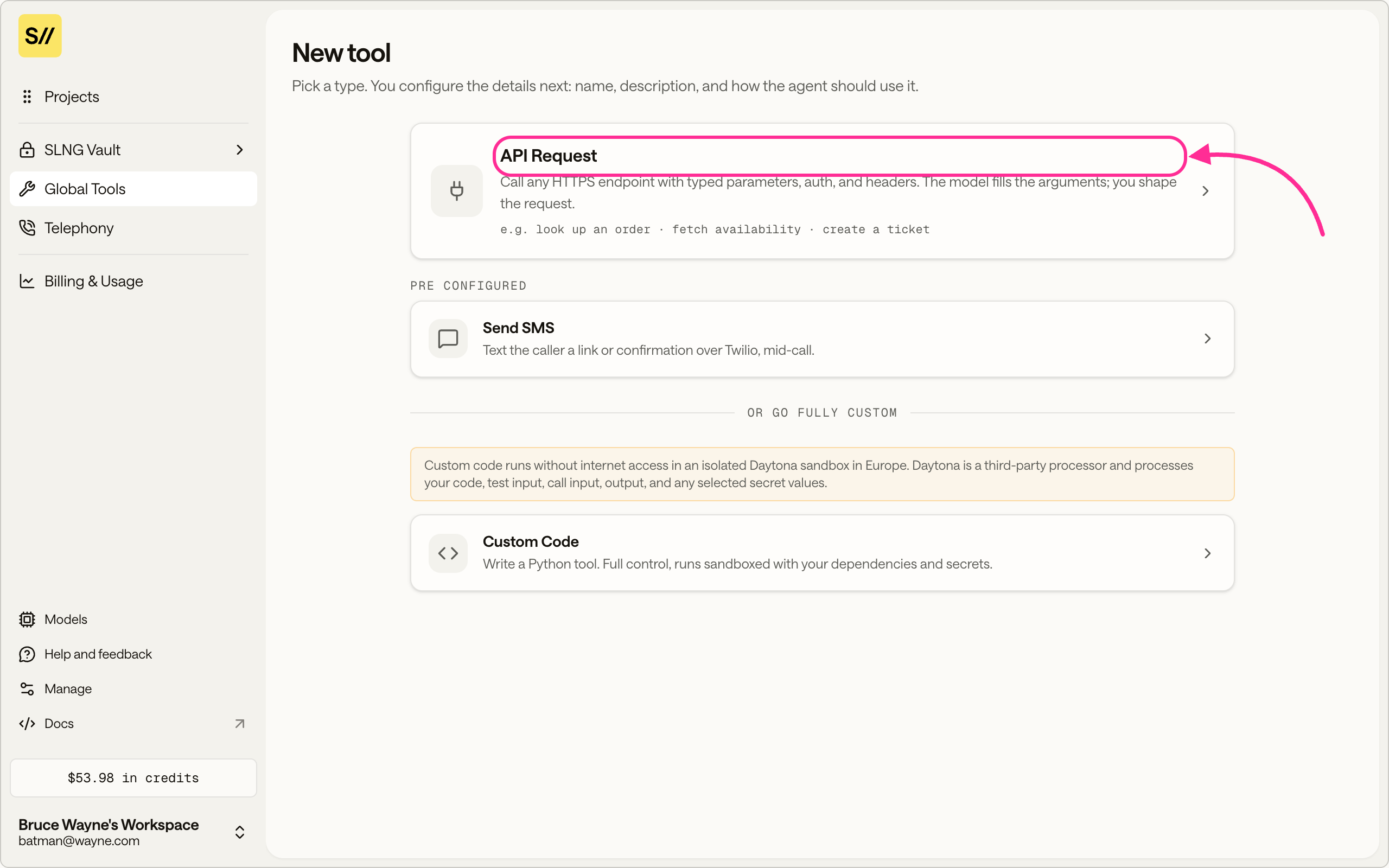Click the Docs code icon
The image size is (1389, 868).
tap(27, 723)
